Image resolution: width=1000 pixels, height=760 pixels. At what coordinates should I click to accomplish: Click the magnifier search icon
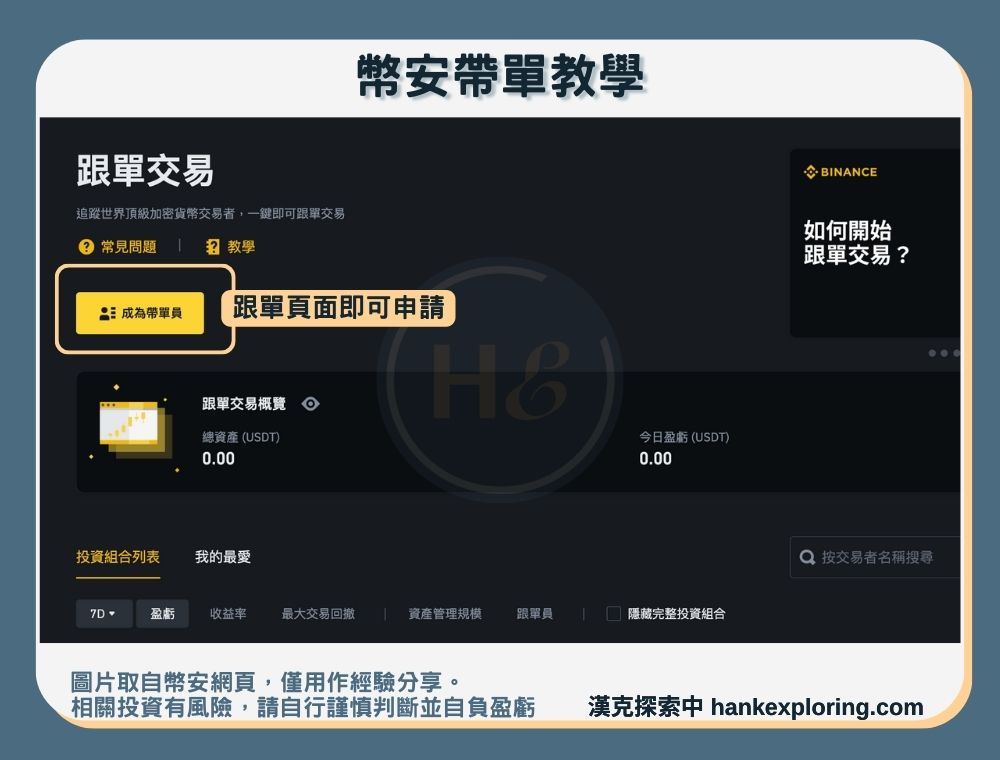807,557
